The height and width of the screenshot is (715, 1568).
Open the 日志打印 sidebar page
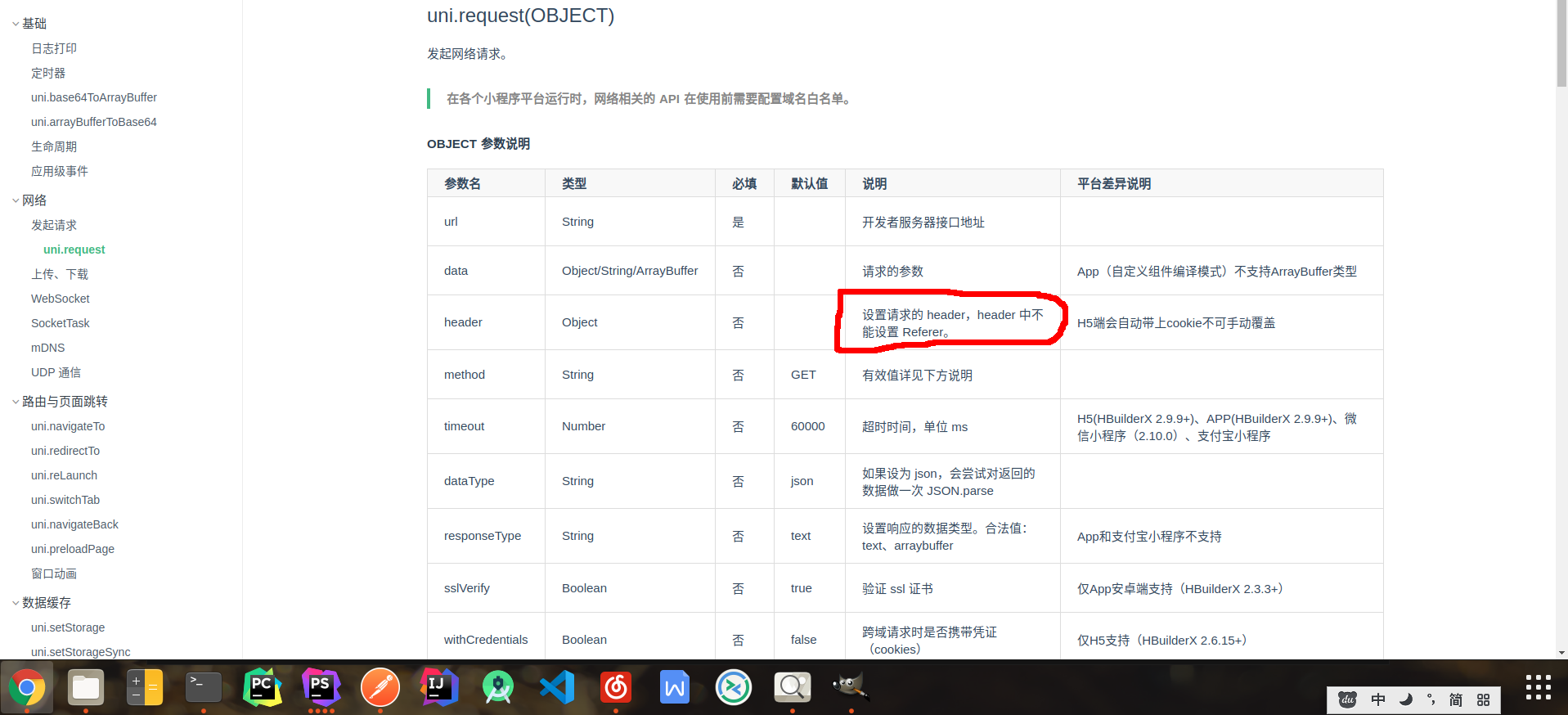[54, 48]
